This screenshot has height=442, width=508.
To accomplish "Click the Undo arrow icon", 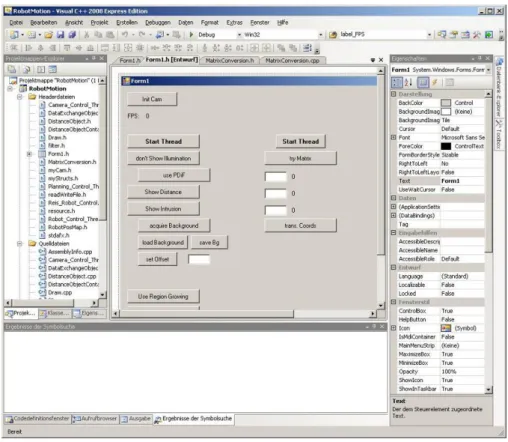I will coord(125,34).
